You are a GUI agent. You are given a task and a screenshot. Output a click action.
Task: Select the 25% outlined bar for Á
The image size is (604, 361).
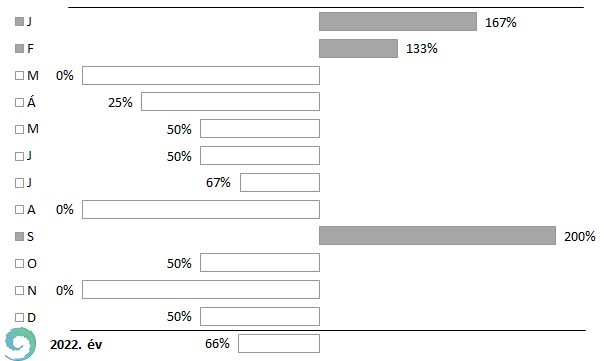[230, 102]
